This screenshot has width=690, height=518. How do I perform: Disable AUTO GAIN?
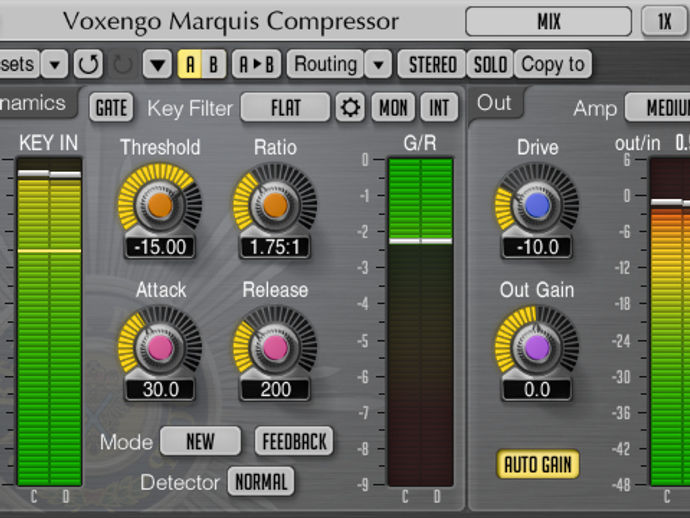537,464
